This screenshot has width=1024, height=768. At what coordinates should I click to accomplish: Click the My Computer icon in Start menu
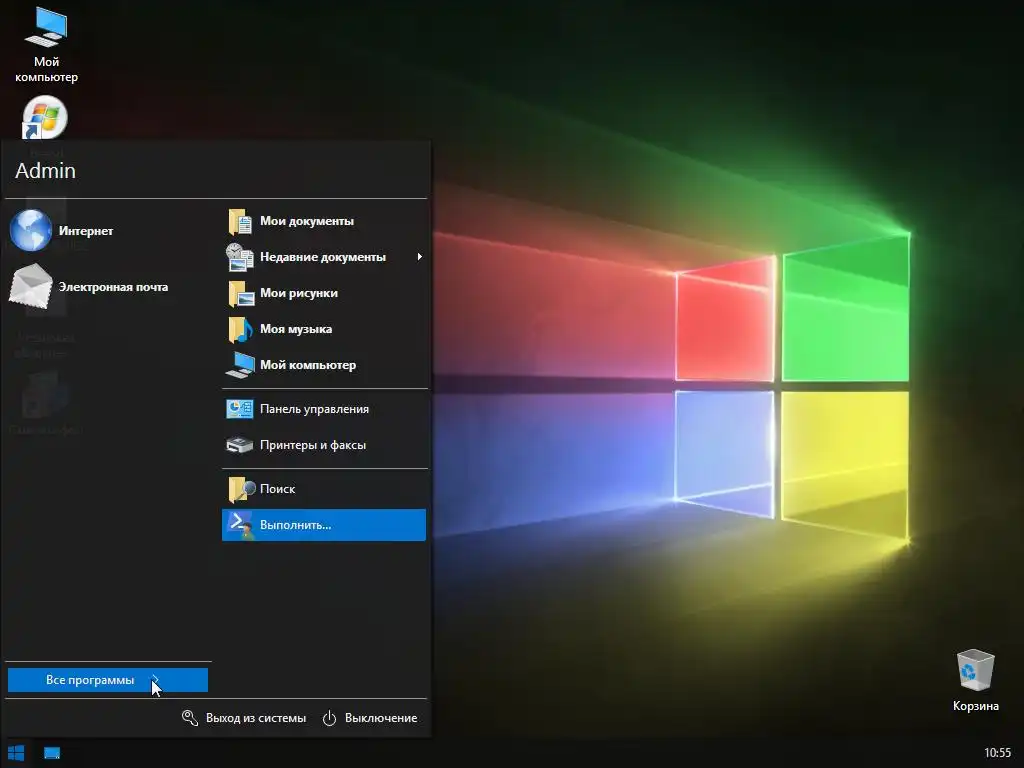(x=240, y=365)
